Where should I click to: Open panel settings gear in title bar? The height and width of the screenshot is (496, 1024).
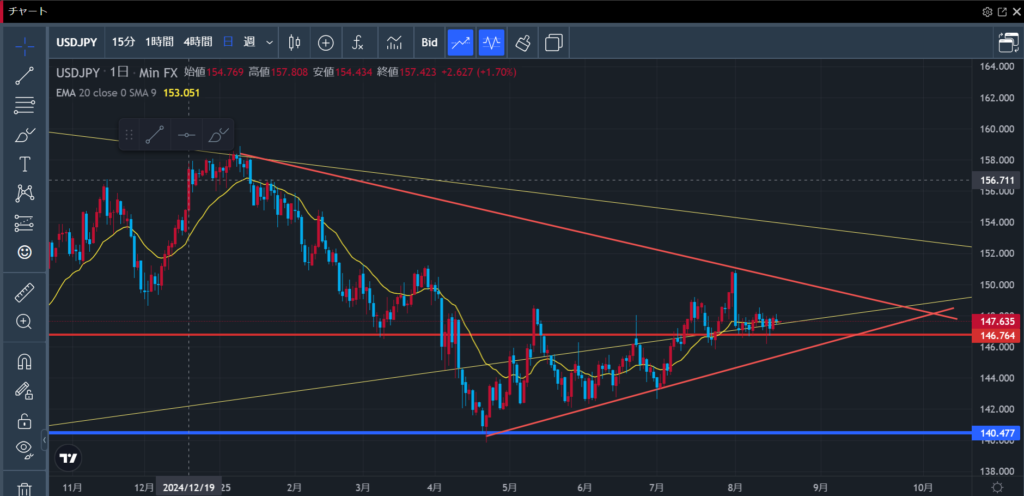[x=987, y=12]
